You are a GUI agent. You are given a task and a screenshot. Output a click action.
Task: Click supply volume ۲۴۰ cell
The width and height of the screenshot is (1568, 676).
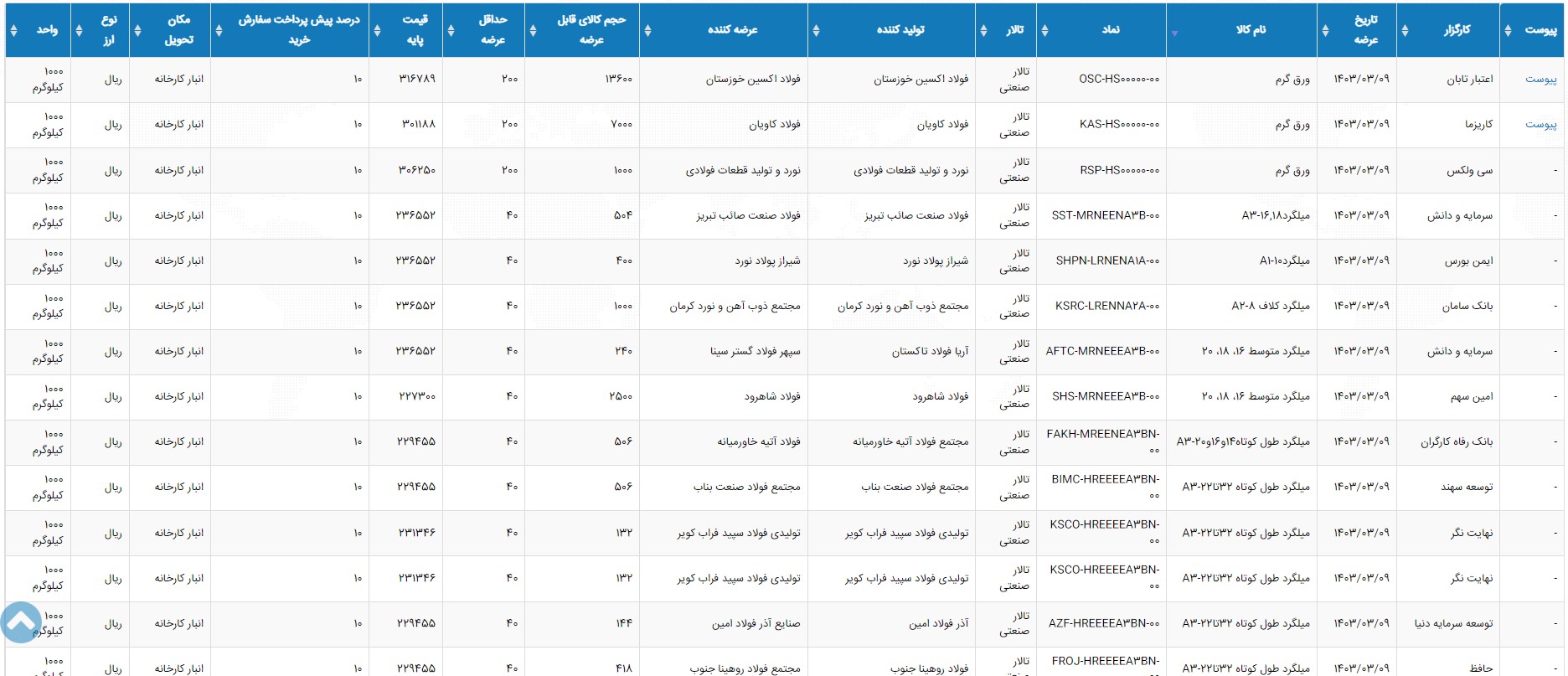point(623,351)
